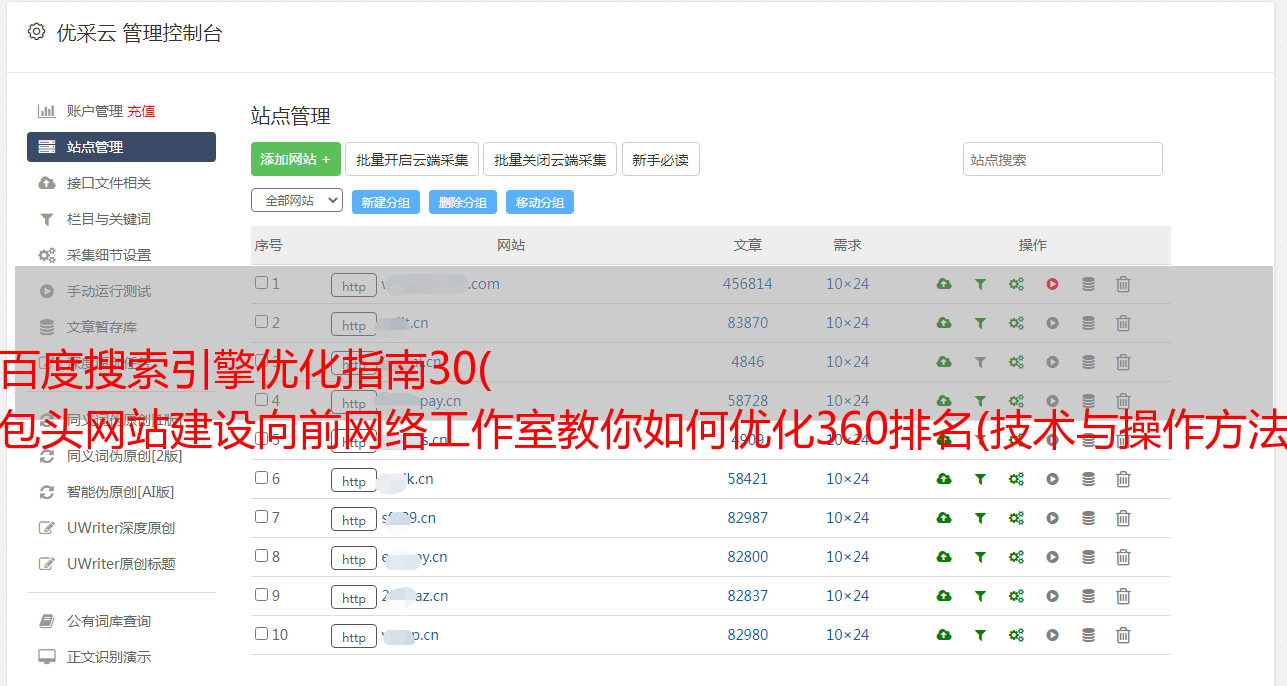The height and width of the screenshot is (686, 1287).
Task: Check the box for site row 8
Action: point(261,556)
